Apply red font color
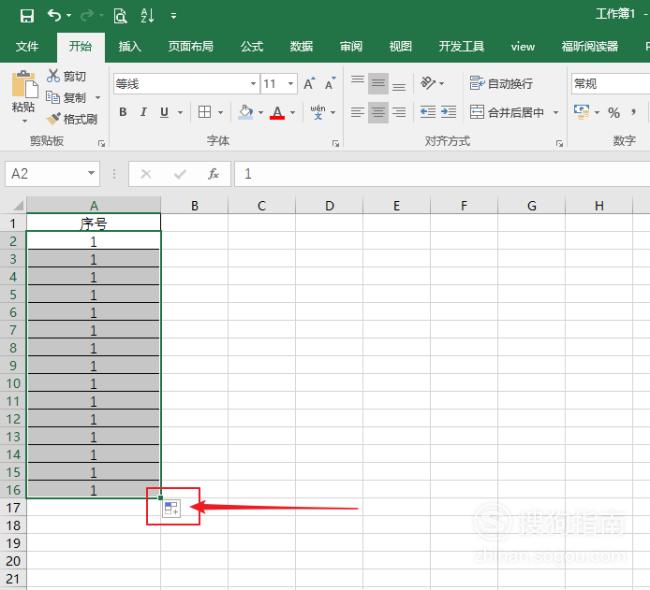Image resolution: width=650 pixels, height=590 pixels. tap(277, 112)
